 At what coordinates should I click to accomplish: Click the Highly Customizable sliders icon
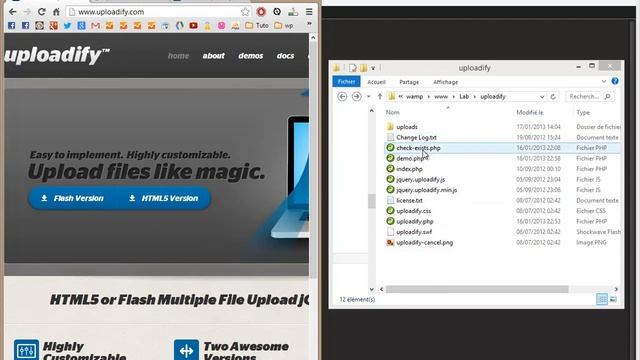26,350
